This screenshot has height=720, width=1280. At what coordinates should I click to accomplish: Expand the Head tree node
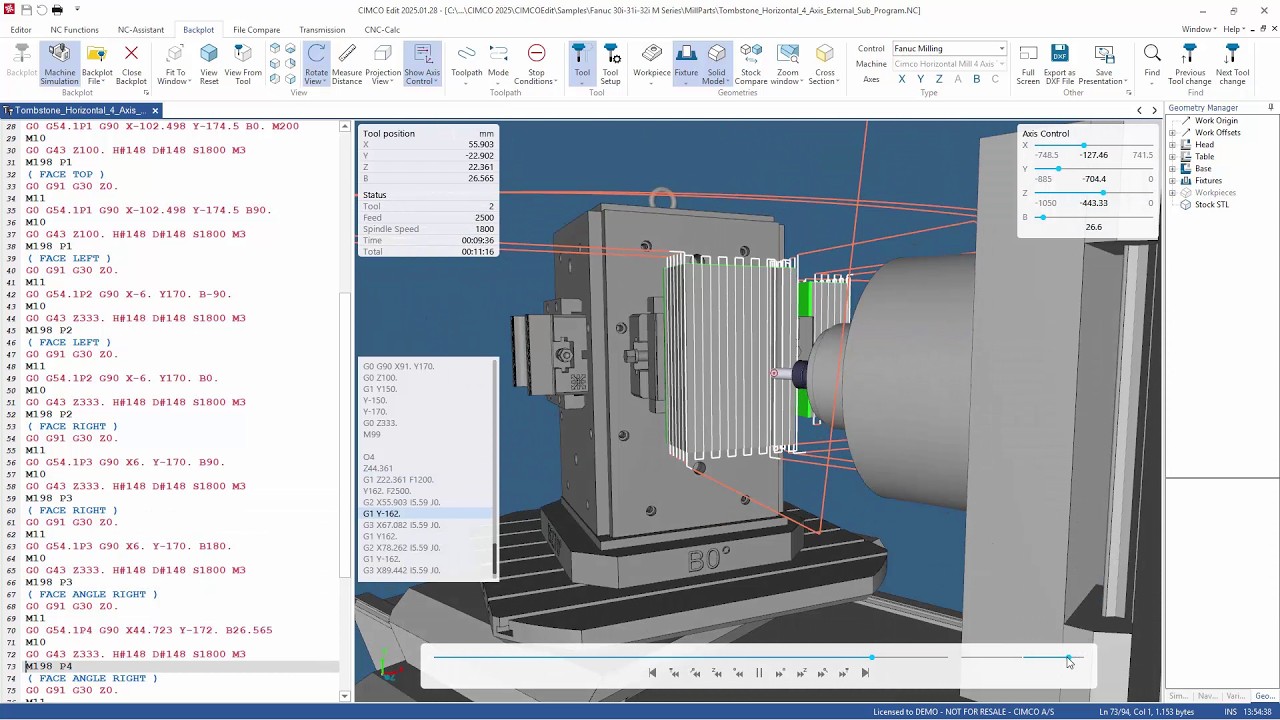pyautogui.click(x=1172, y=145)
